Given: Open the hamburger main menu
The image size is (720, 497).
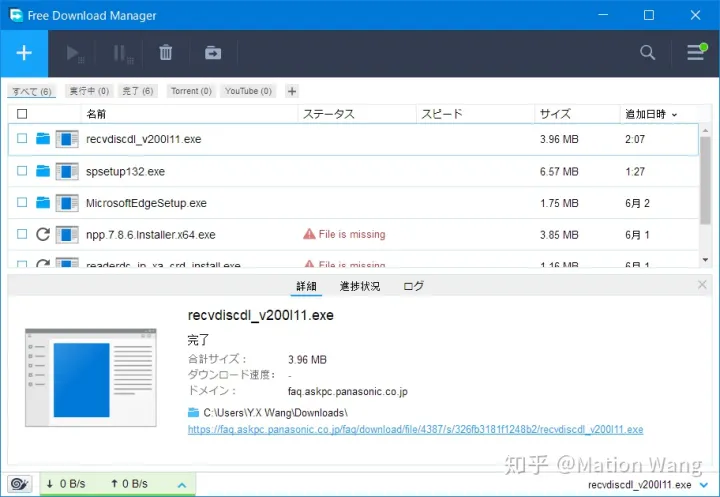Looking at the screenshot, I should tap(696, 52).
